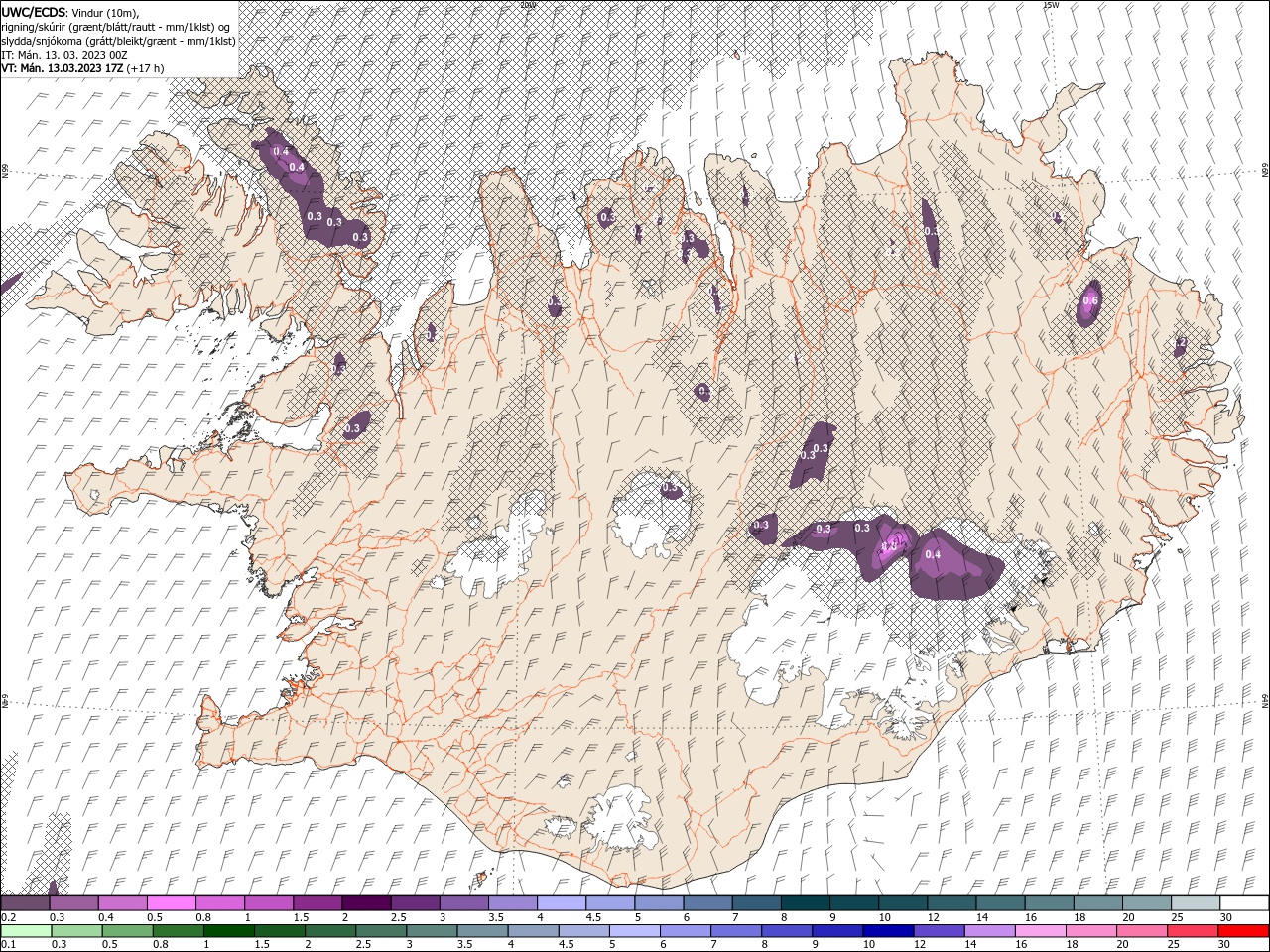This screenshot has height=952, width=1270.
Task: Click the bright pink 0.5–0.8 swatch in upper legend row
Action: 172,903
